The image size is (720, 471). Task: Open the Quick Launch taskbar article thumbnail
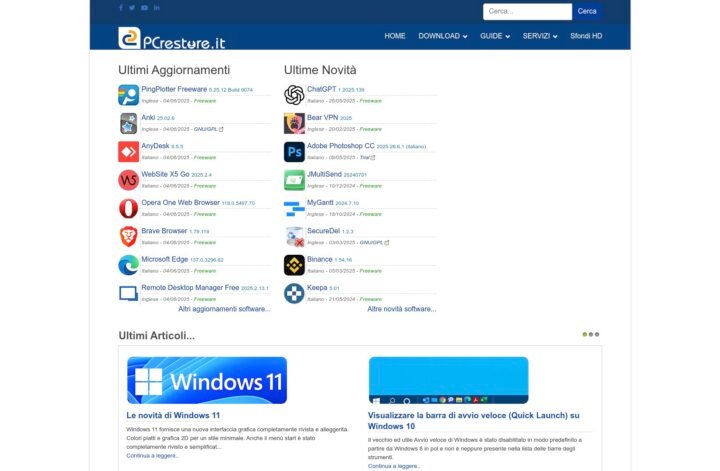pyautogui.click(x=449, y=380)
